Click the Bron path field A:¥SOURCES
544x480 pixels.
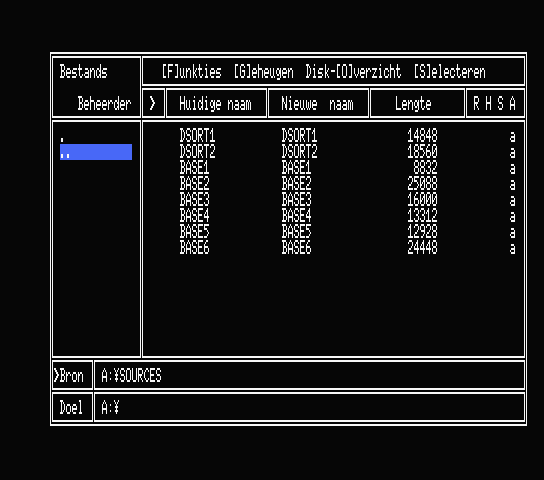coord(309,375)
